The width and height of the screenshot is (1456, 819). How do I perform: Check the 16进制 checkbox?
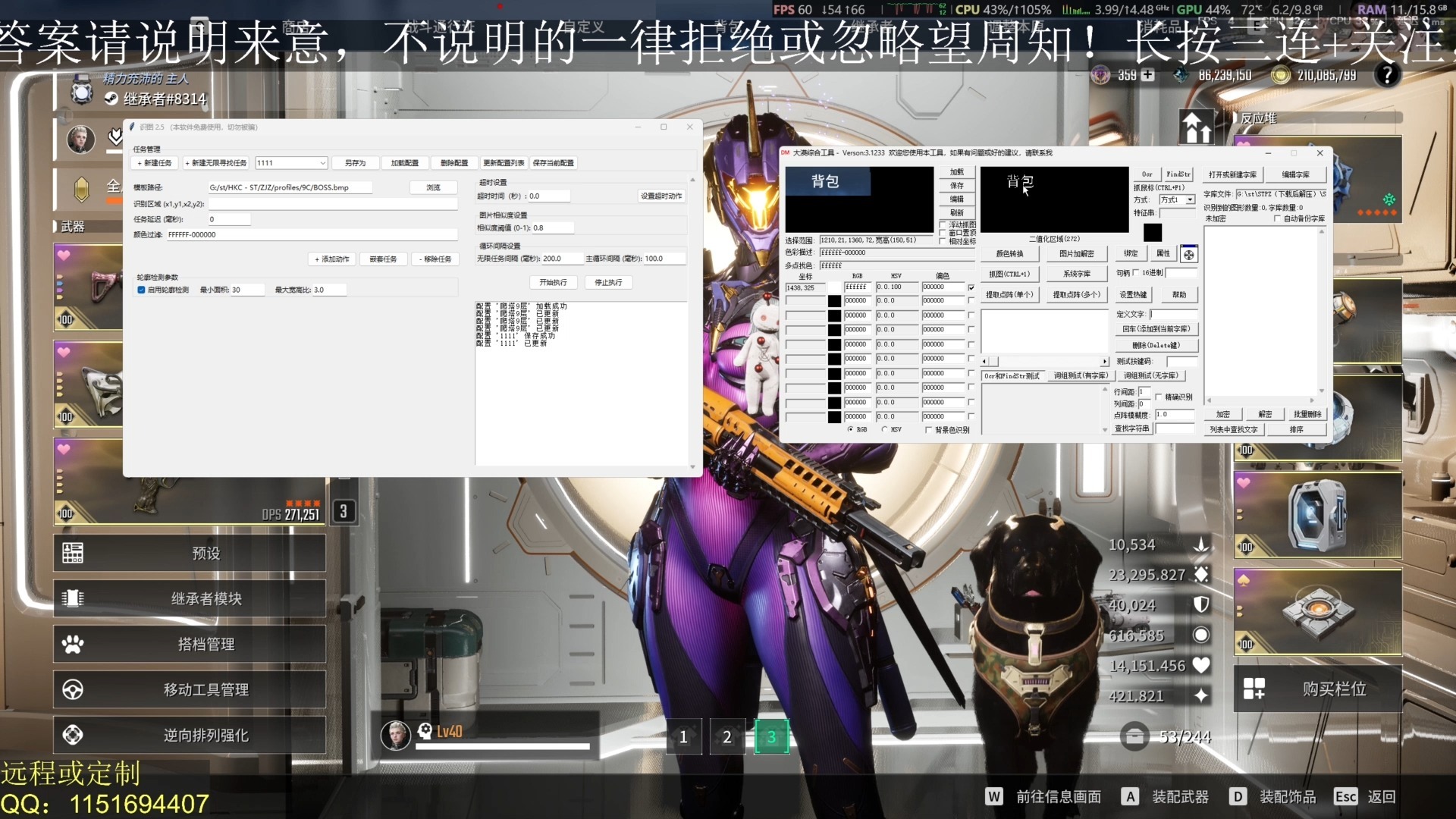[x=1136, y=272]
